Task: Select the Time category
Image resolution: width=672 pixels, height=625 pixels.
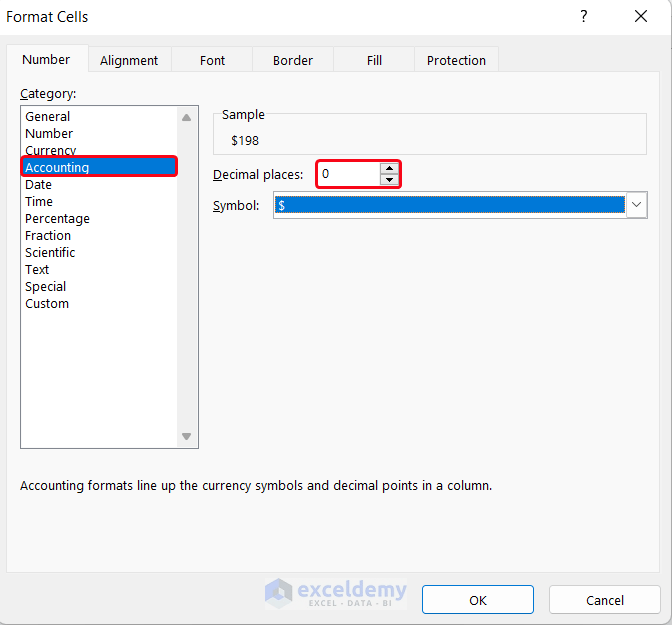Action: coord(99,201)
